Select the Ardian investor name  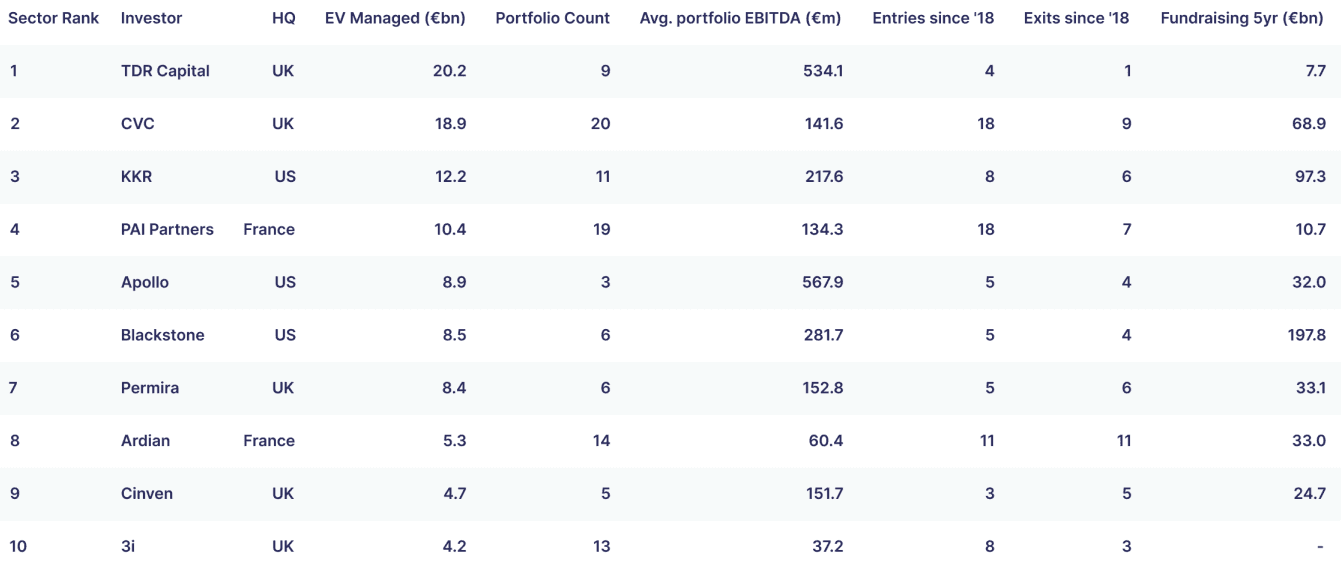tap(145, 441)
